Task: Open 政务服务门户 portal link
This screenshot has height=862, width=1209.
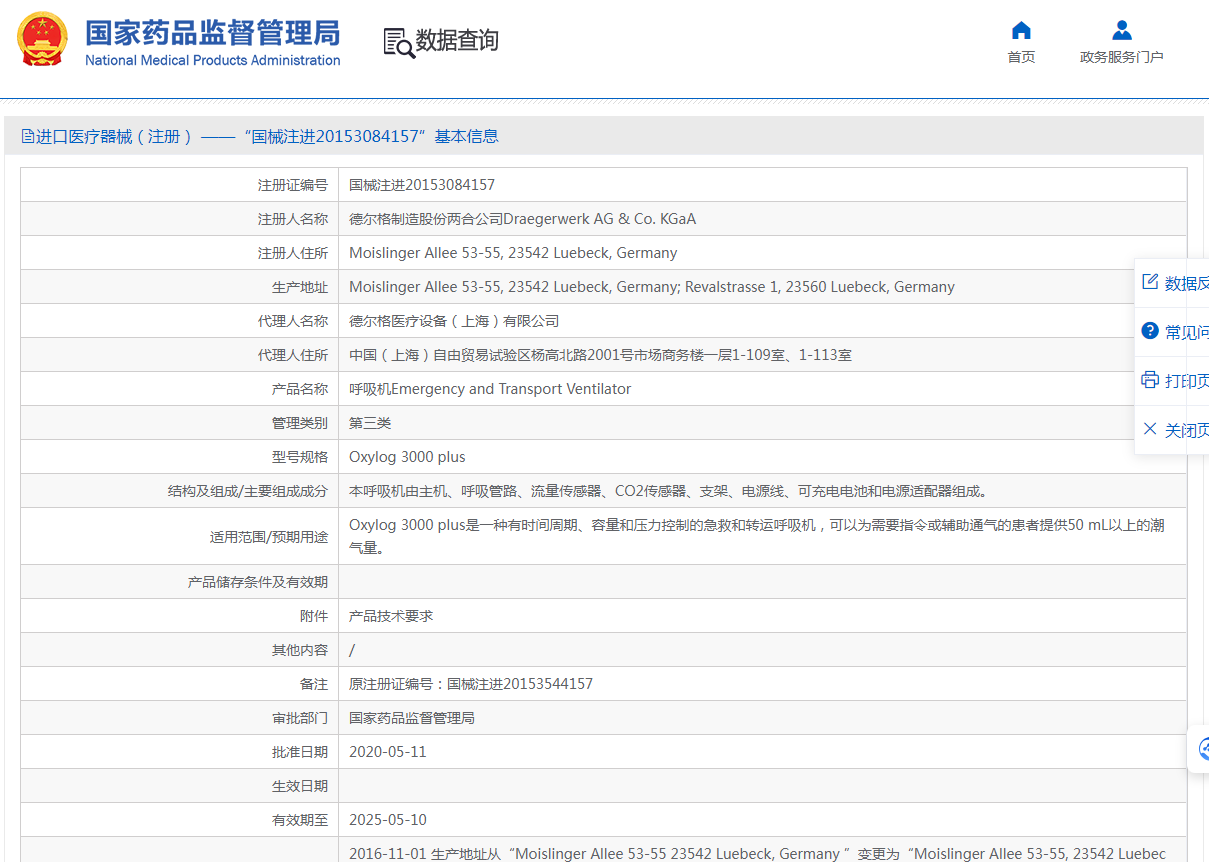Action: pos(1122,57)
